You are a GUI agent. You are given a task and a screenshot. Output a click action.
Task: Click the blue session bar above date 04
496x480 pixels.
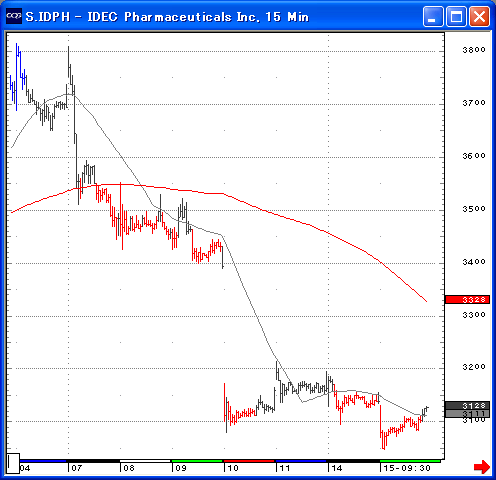(43, 461)
